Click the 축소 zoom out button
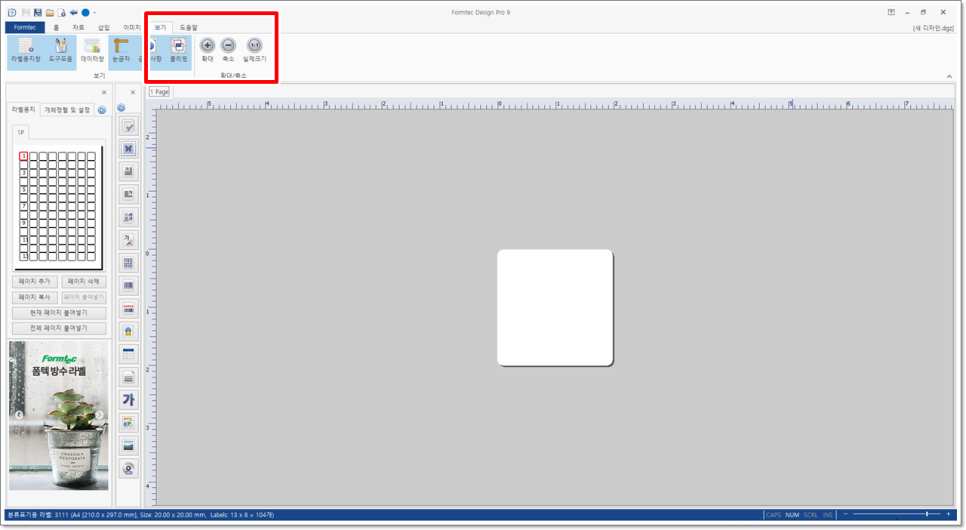966x530 pixels. (x=229, y=50)
